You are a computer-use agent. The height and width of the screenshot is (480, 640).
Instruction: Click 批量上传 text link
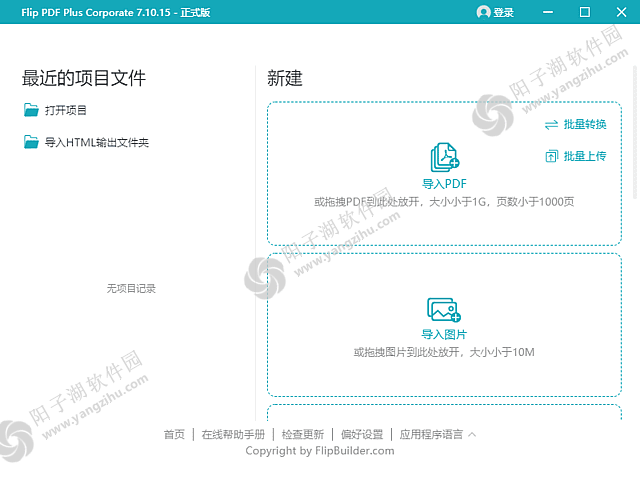pyautogui.click(x=585, y=156)
